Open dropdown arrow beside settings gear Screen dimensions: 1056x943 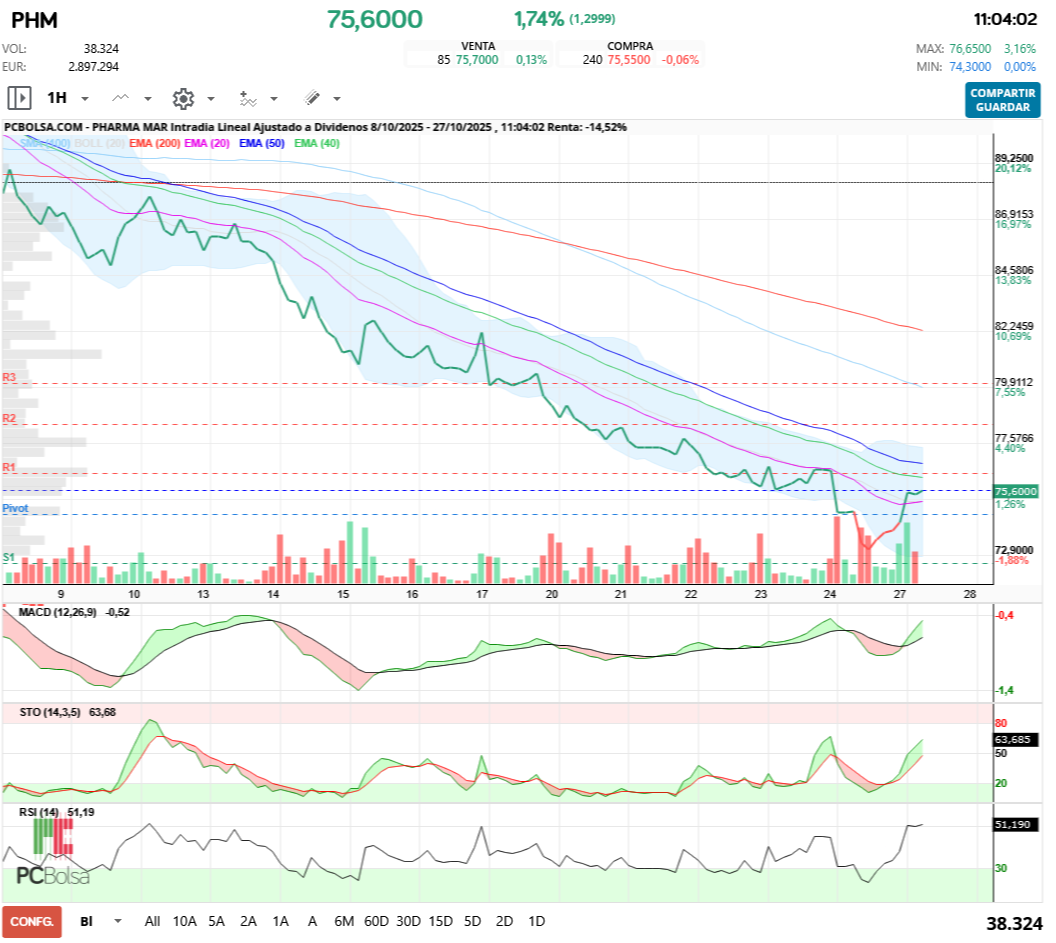point(211,99)
